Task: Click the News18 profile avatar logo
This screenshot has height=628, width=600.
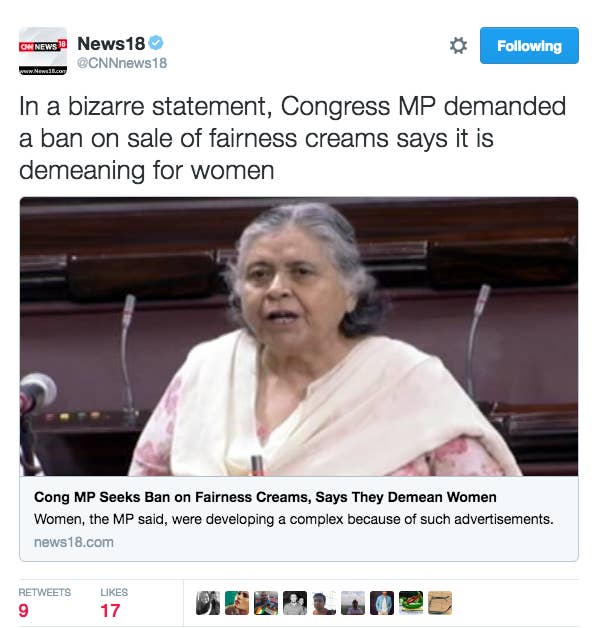Action: [x=43, y=51]
